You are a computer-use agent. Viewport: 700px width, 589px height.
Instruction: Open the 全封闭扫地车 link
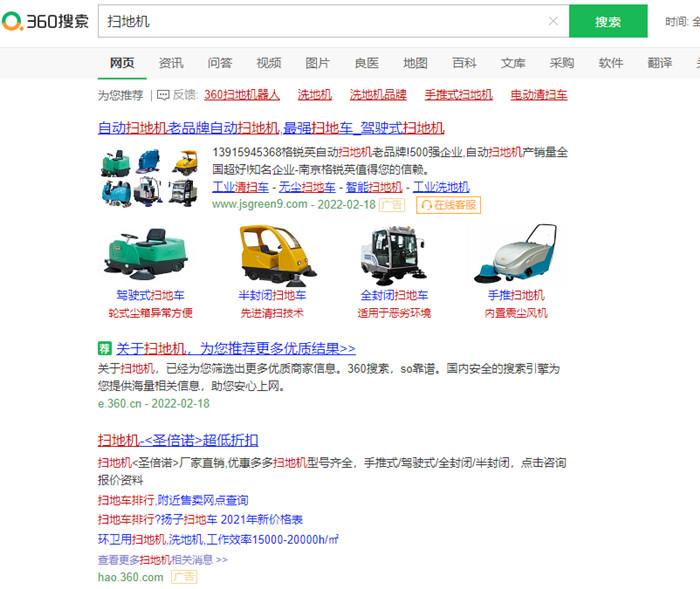pos(394,295)
